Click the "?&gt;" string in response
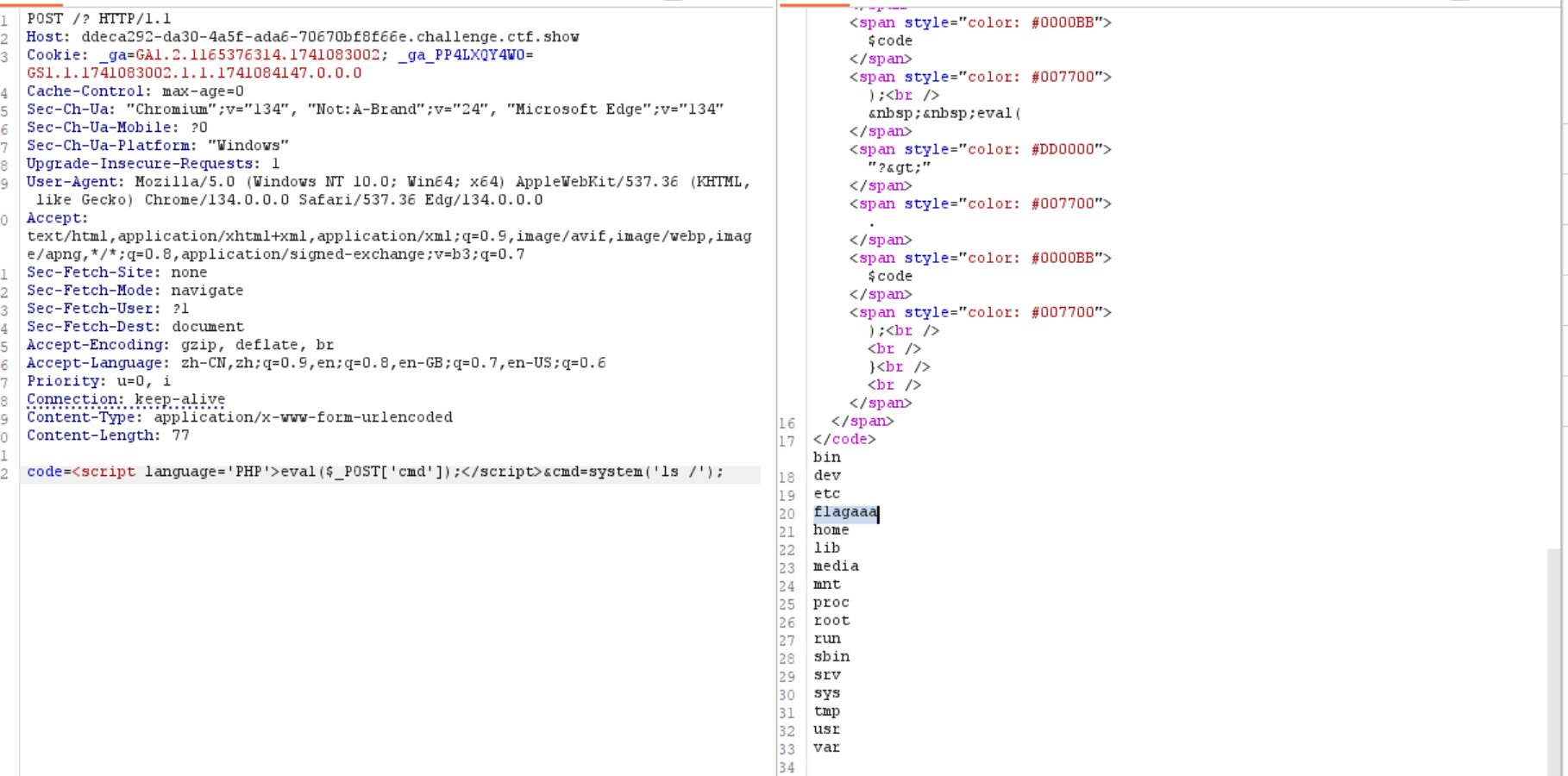This screenshot has width=1568, height=776. (900, 167)
